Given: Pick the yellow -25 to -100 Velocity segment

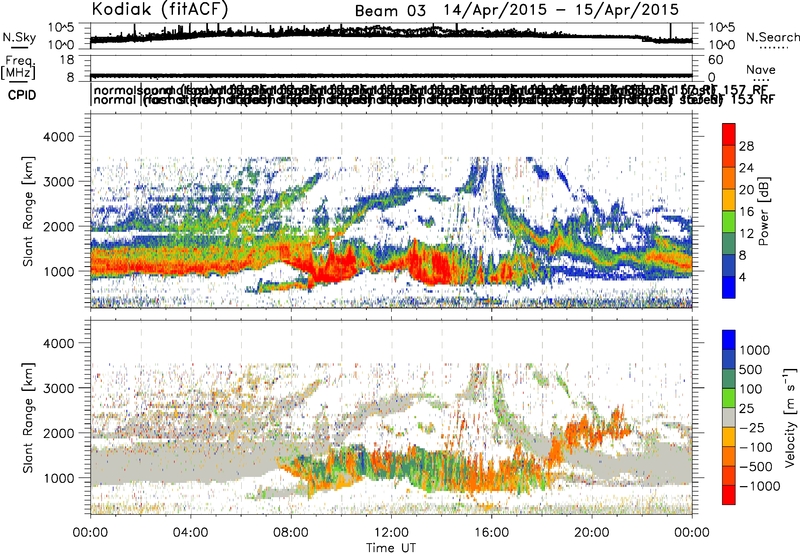Looking at the screenshot, I should coord(729,437).
